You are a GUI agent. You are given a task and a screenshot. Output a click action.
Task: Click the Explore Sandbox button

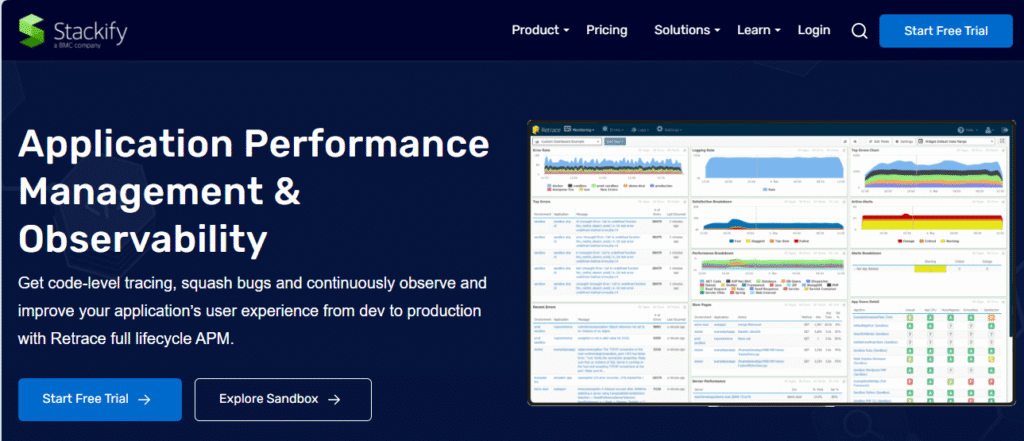pyautogui.click(x=282, y=399)
